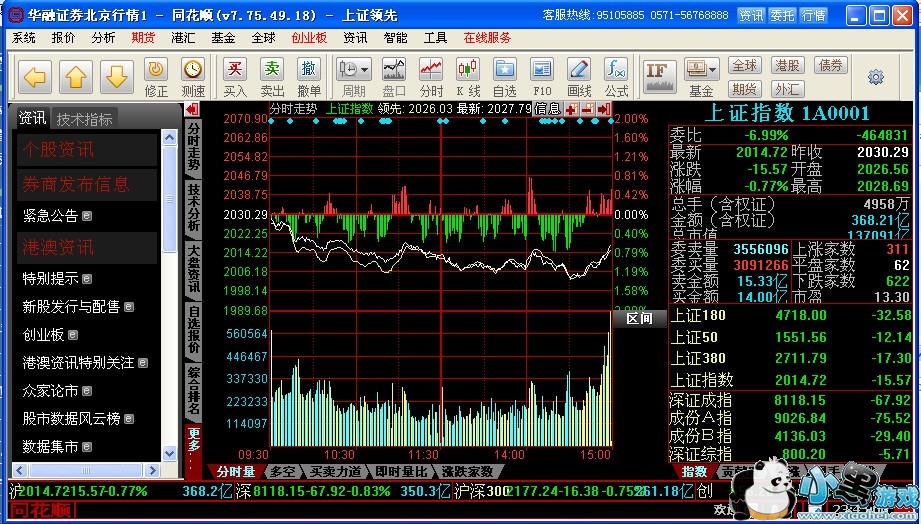Open the 系统 menu

[x=24, y=38]
